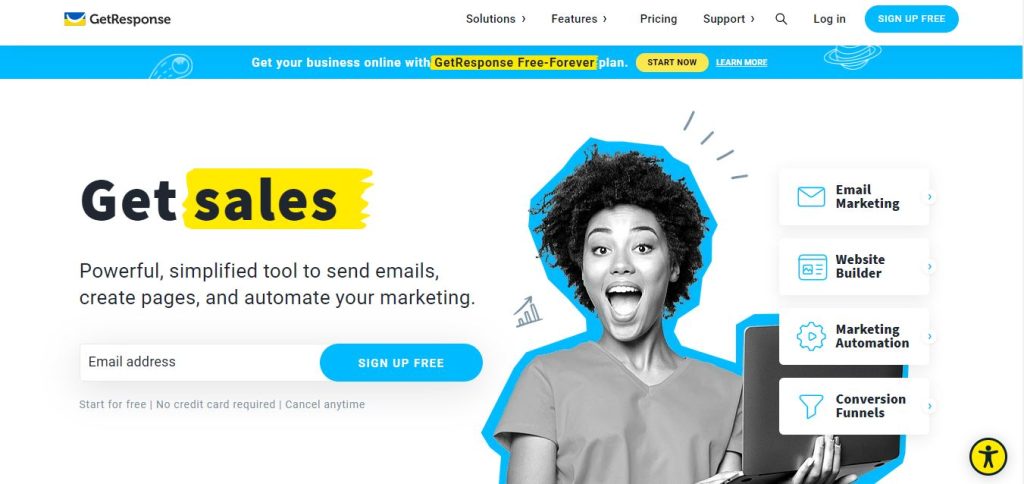
Task: Select Log in from navigation
Action: 829,19
